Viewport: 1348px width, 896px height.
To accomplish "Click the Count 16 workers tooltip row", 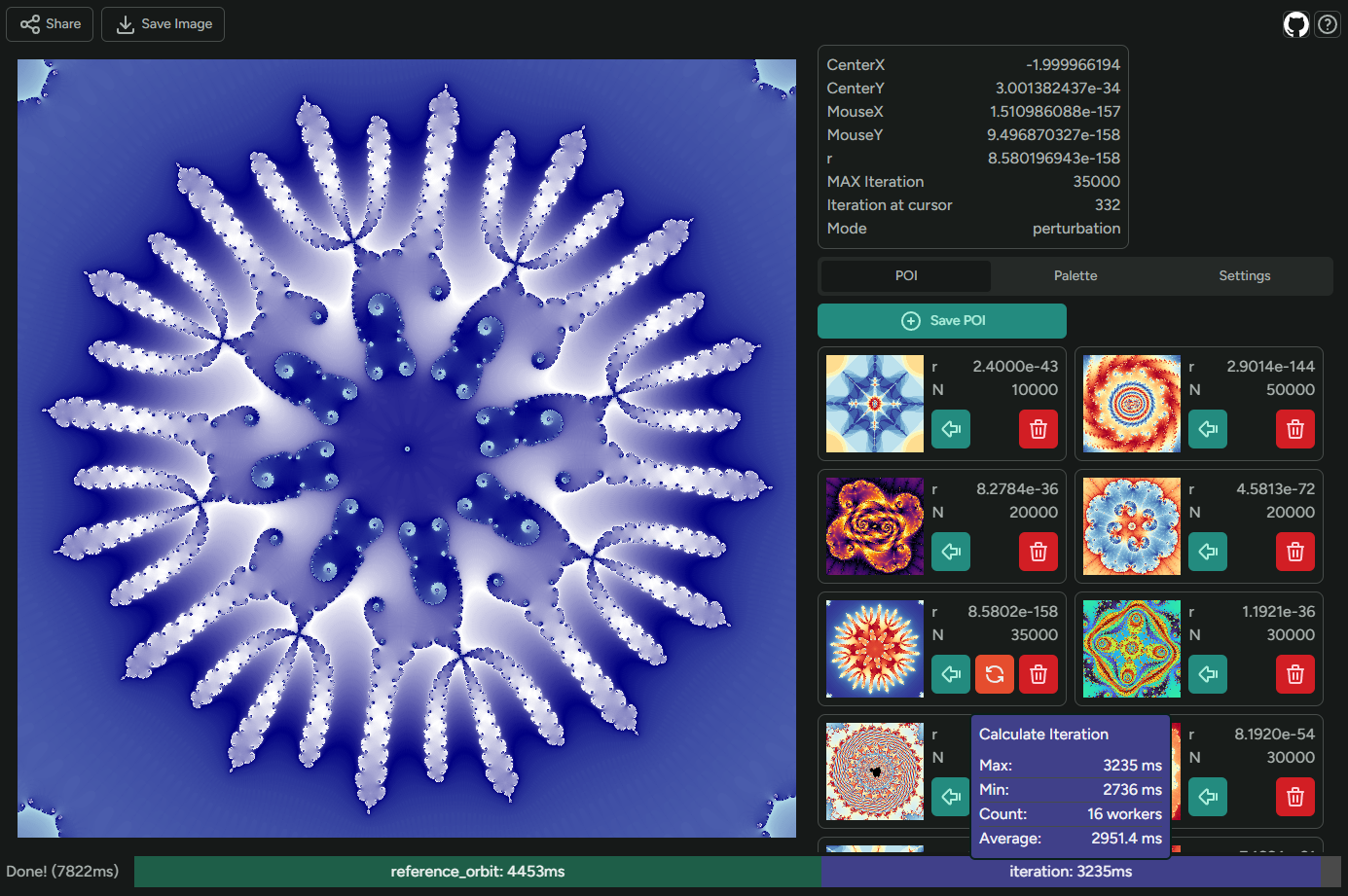I will 1071,814.
